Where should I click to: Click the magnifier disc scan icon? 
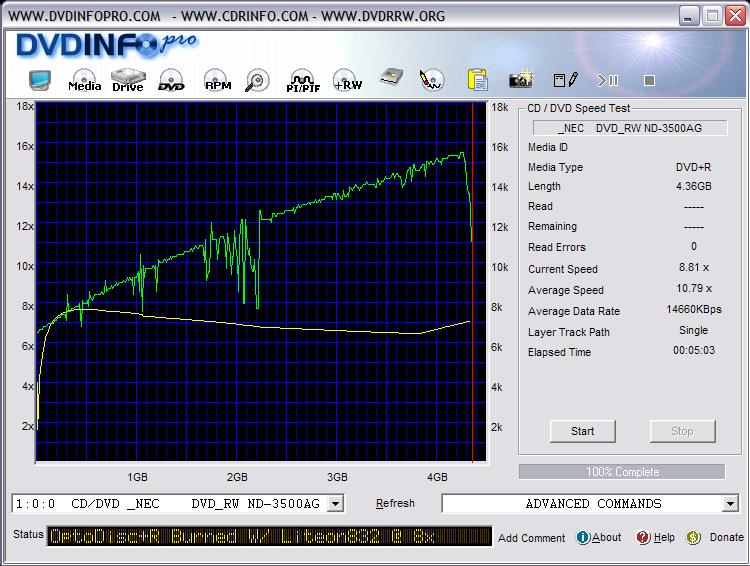tap(257, 80)
